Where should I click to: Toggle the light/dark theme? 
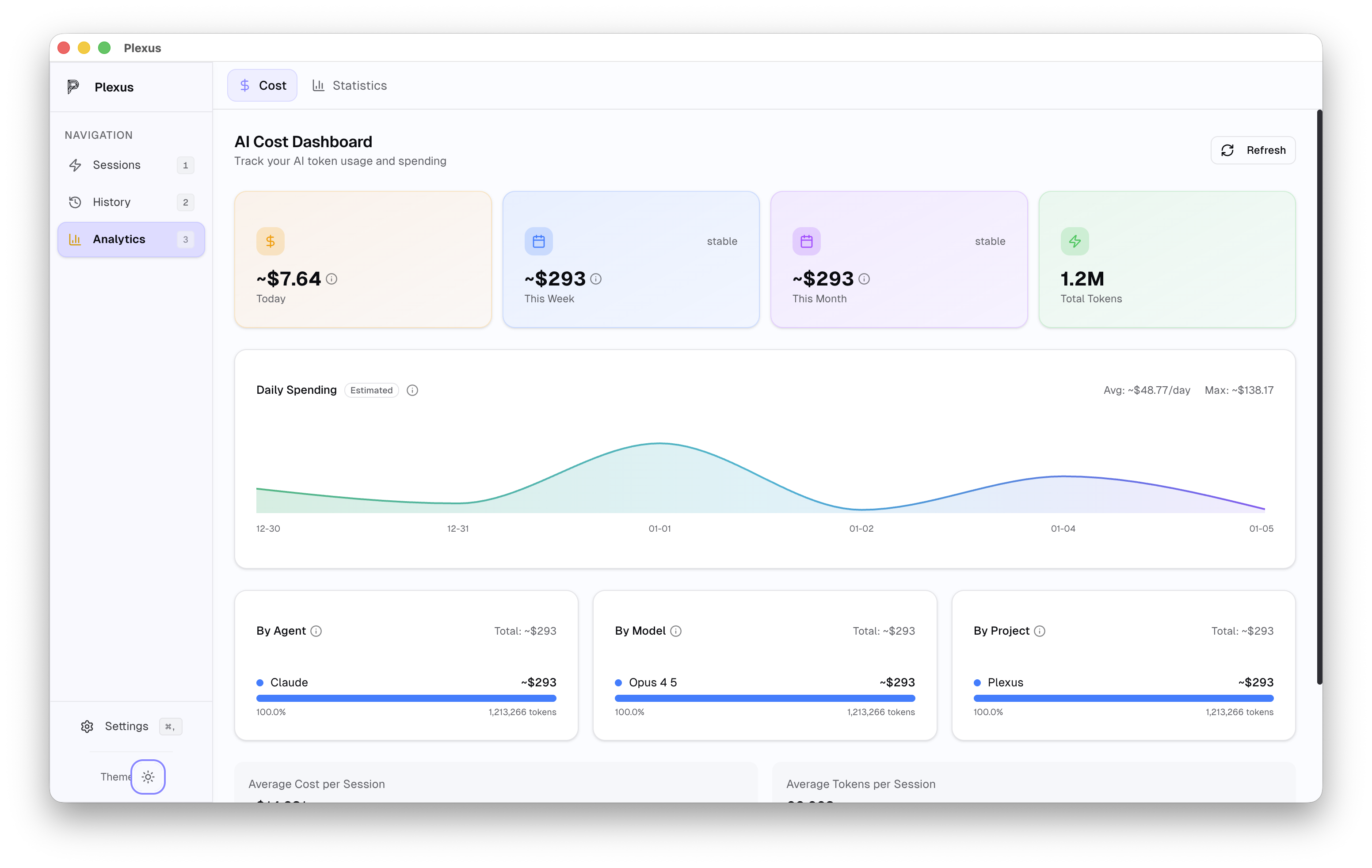click(x=148, y=777)
